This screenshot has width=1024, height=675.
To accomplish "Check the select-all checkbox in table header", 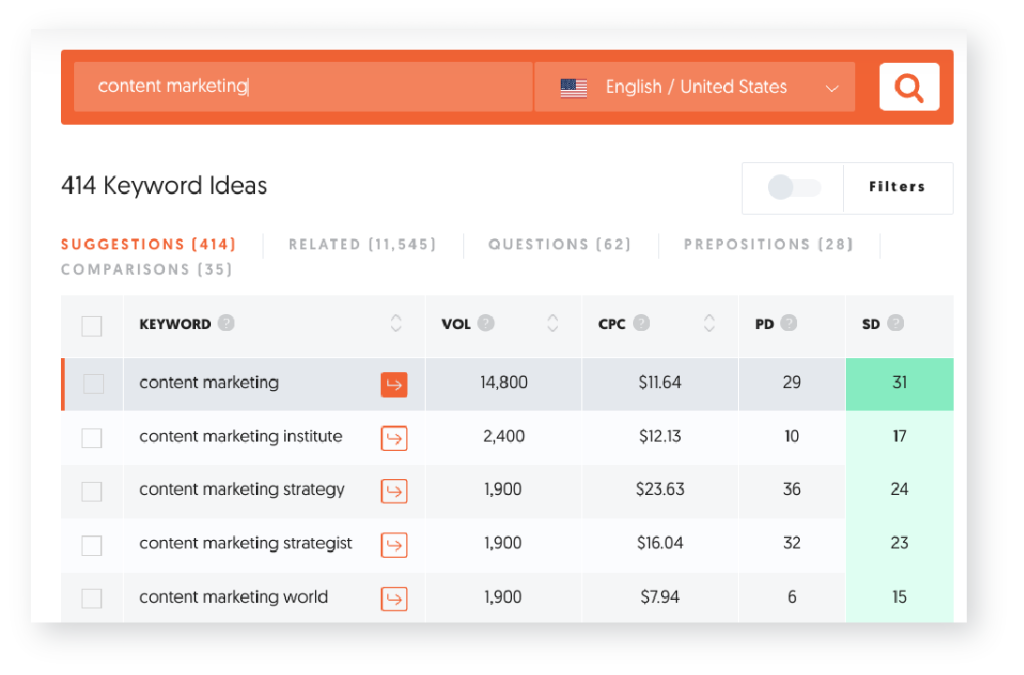I will coord(92,325).
